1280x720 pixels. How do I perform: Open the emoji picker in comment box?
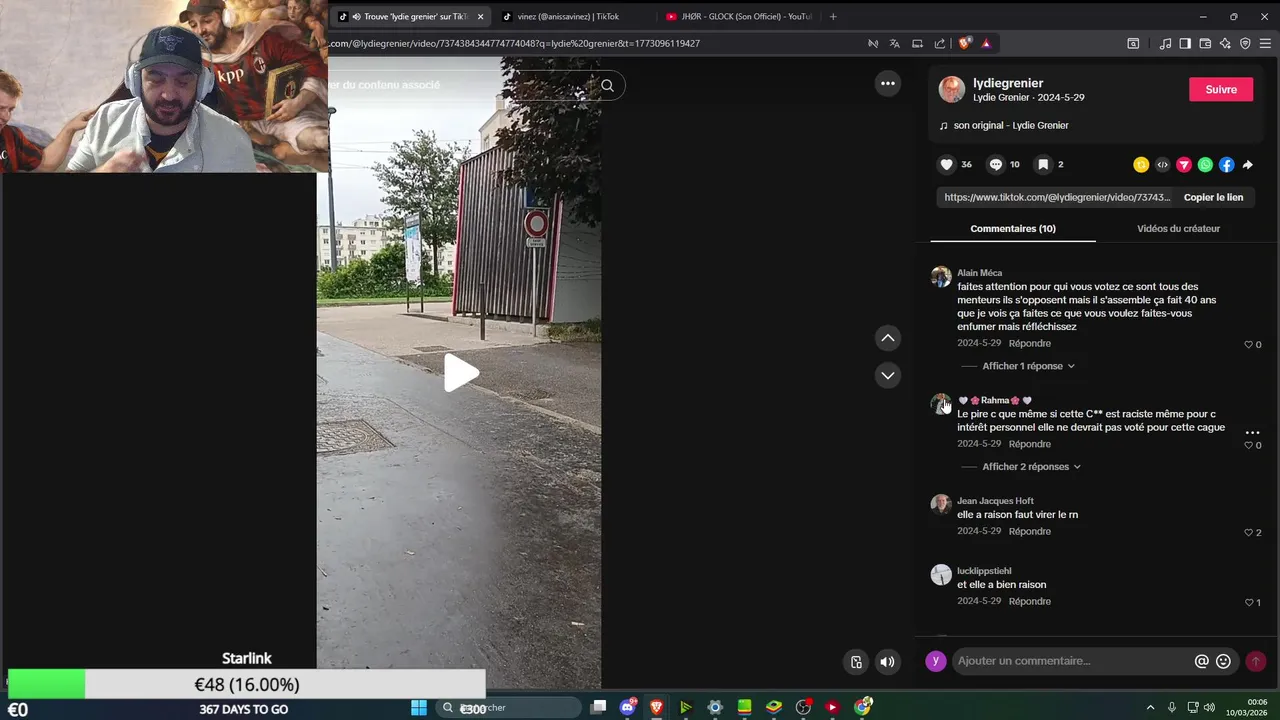1223,661
